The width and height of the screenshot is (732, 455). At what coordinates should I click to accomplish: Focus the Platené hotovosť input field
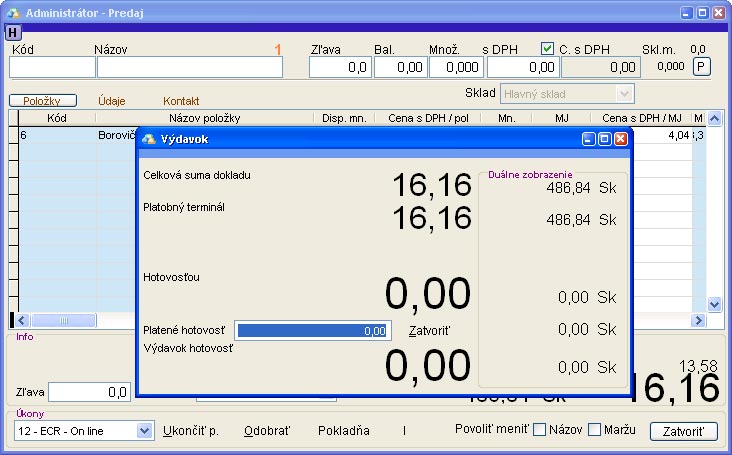pyautogui.click(x=312, y=330)
